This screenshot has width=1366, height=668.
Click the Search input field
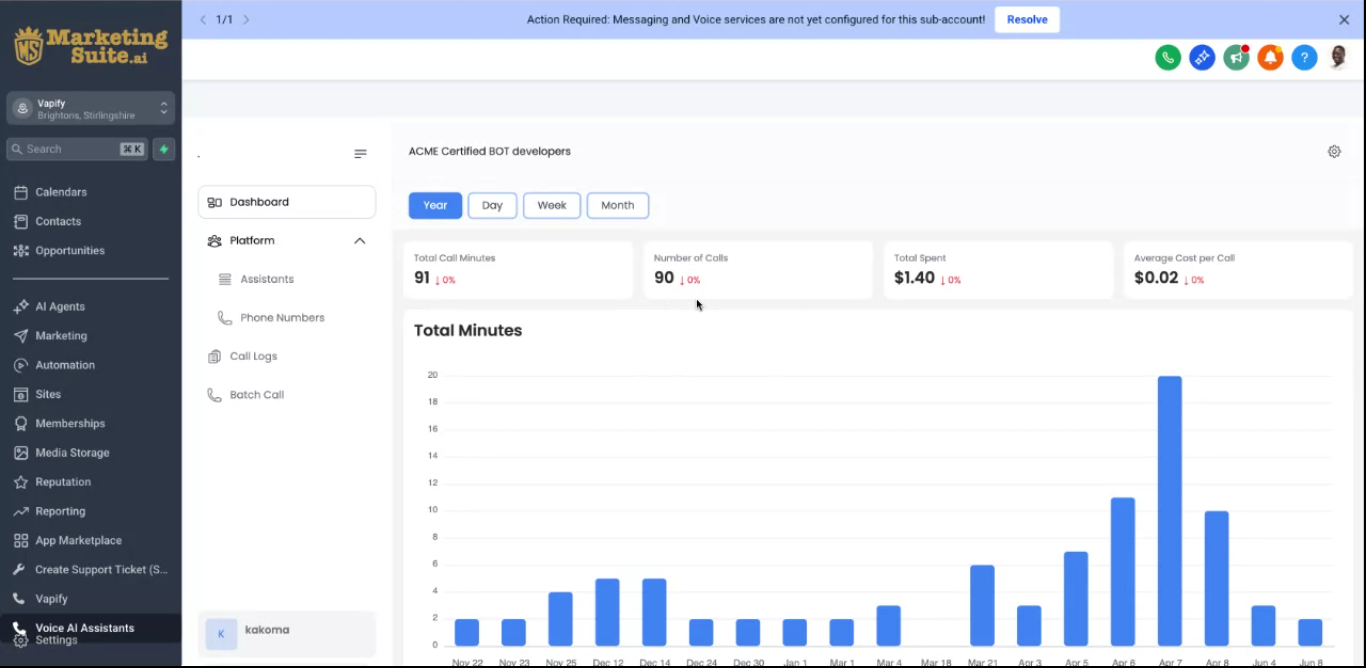[75, 148]
